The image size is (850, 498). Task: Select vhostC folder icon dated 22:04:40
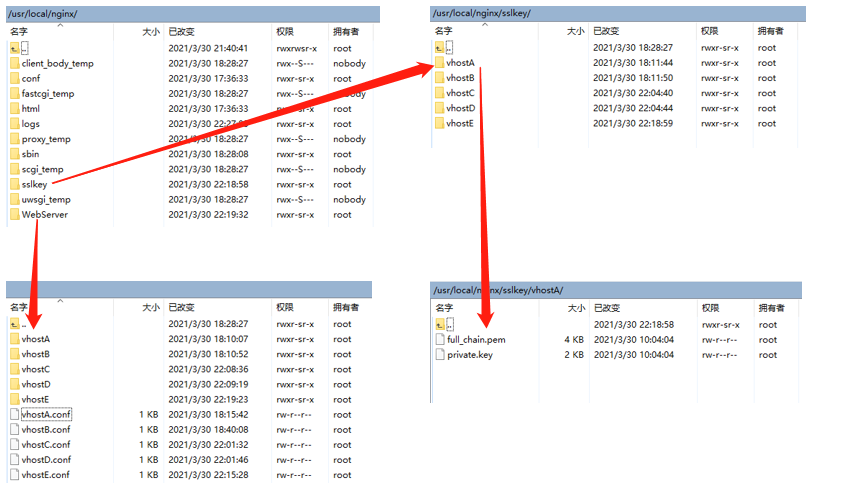click(440, 93)
